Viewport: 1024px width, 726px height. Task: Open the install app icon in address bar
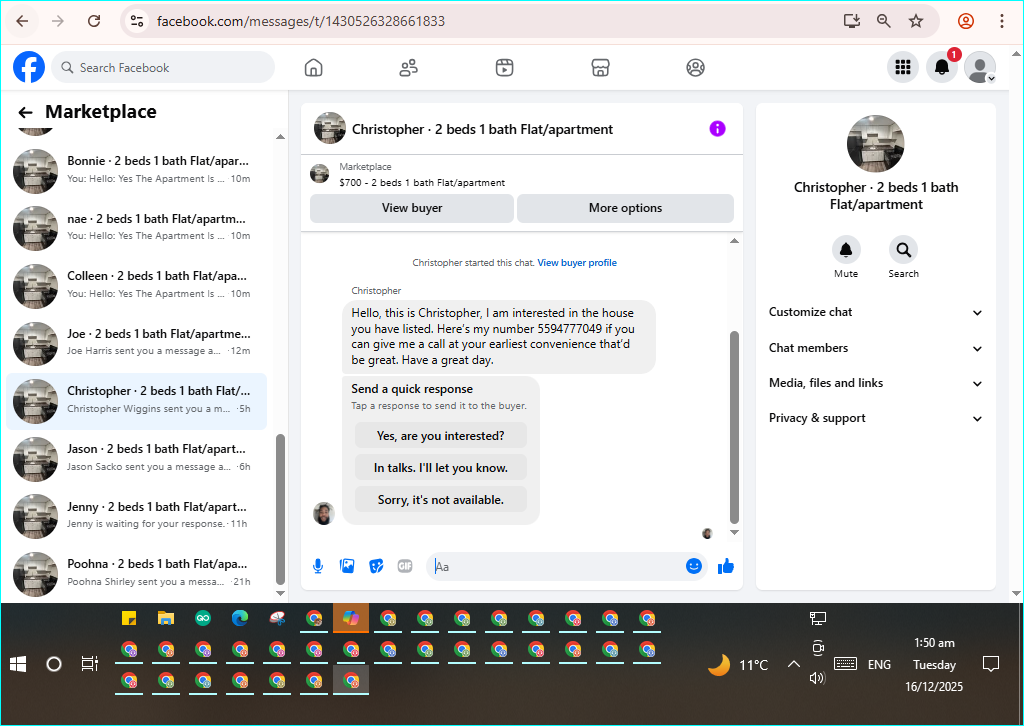click(x=852, y=21)
